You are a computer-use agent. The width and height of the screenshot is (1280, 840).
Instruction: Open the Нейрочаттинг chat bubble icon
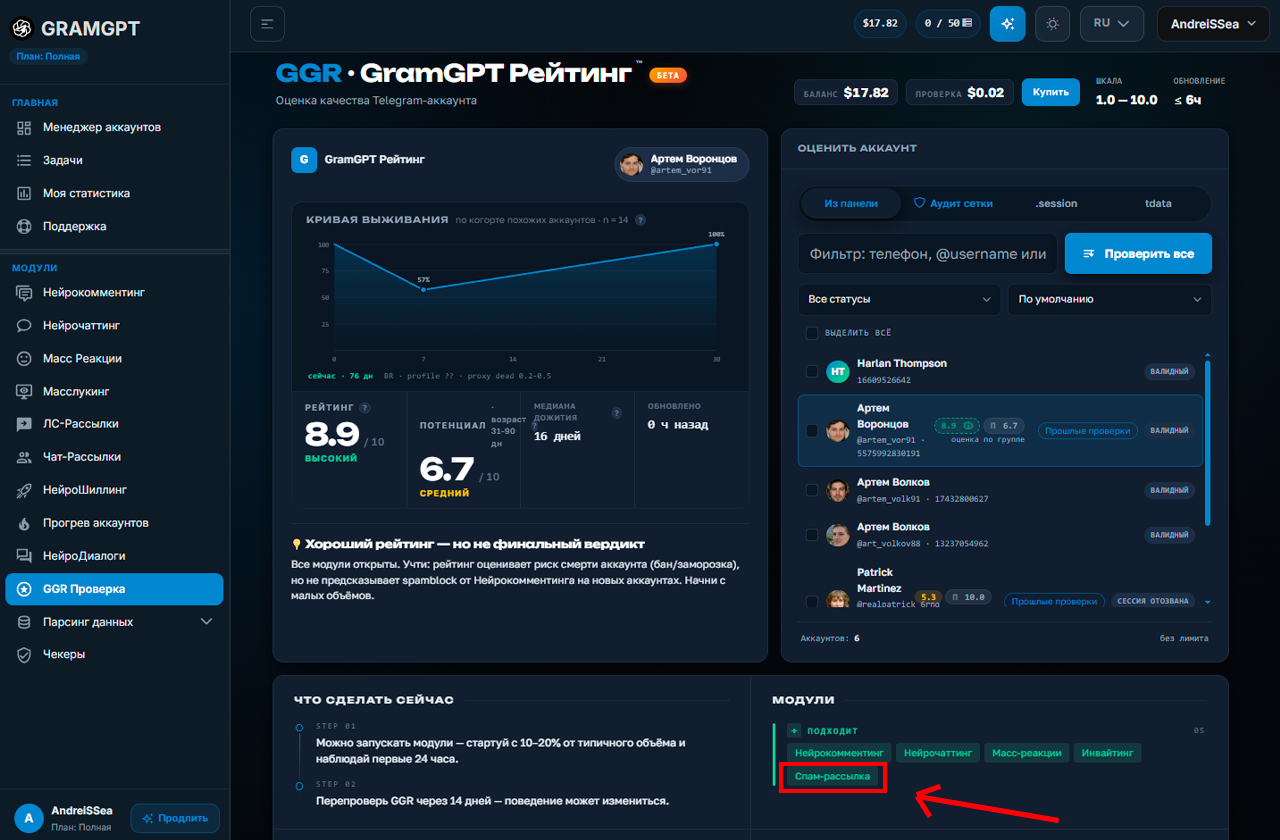(24, 326)
